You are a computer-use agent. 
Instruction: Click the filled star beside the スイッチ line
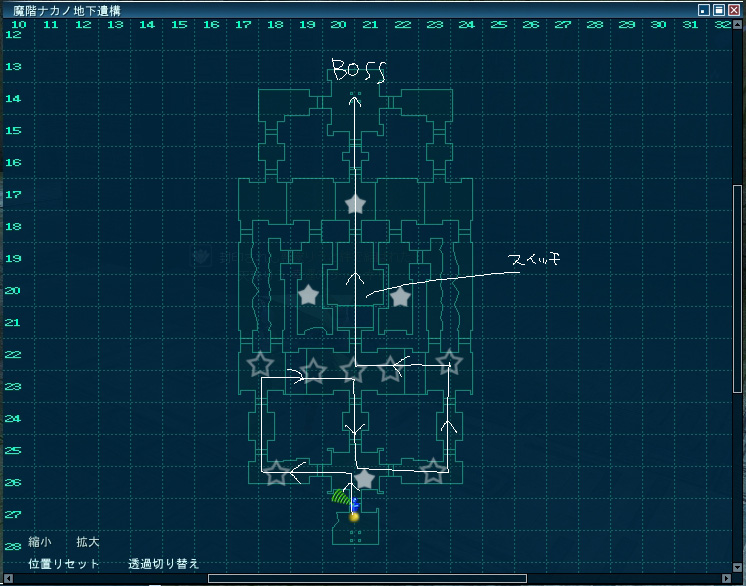coord(400,297)
